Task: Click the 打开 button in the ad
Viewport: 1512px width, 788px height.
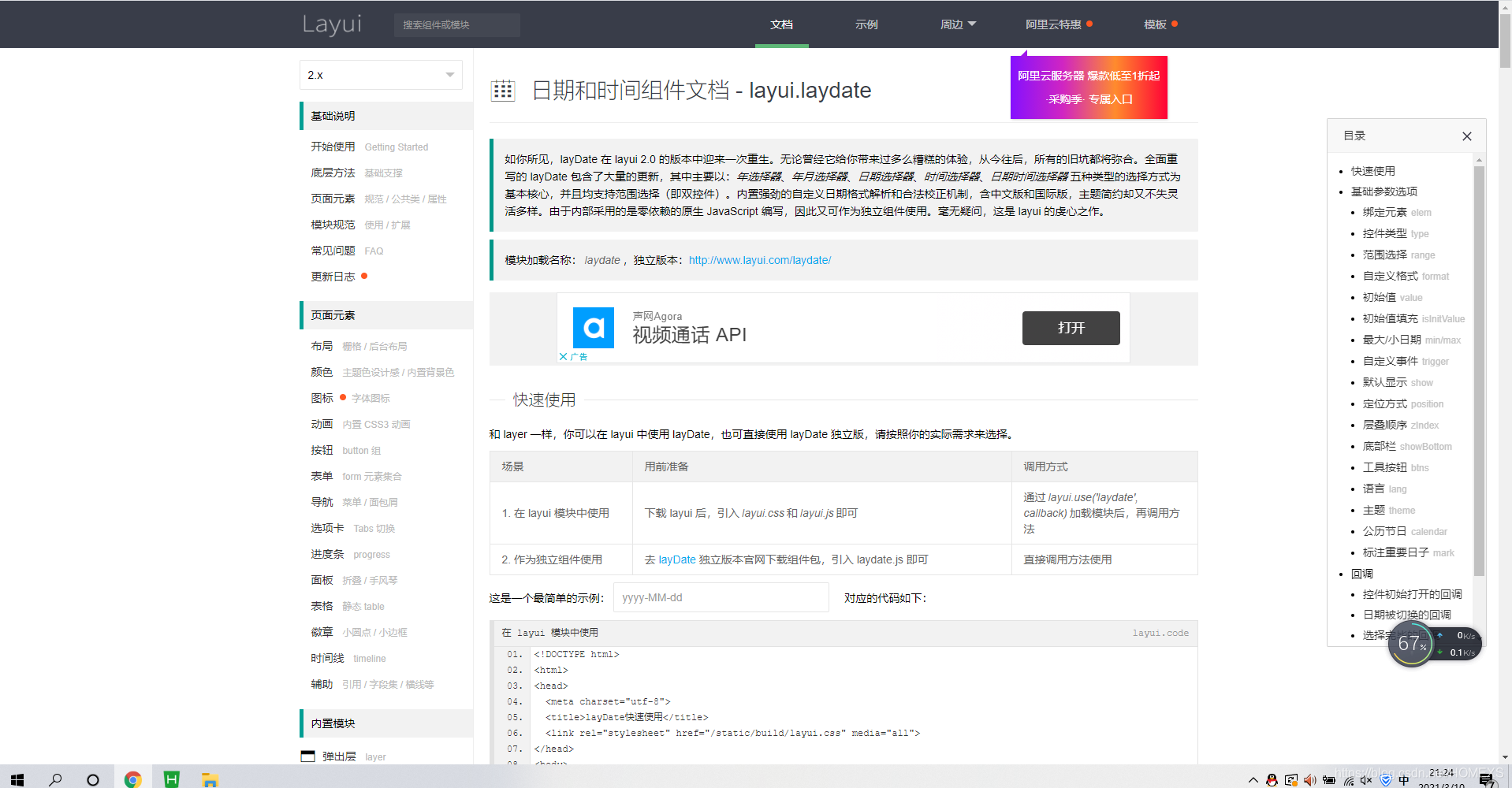Action: coord(1071,328)
